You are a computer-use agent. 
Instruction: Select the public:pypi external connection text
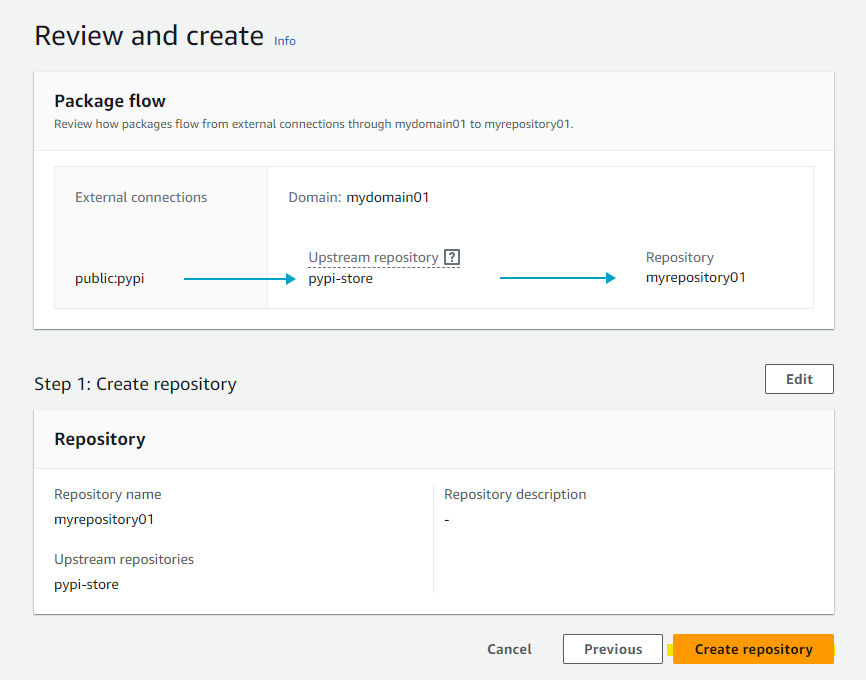coord(110,278)
